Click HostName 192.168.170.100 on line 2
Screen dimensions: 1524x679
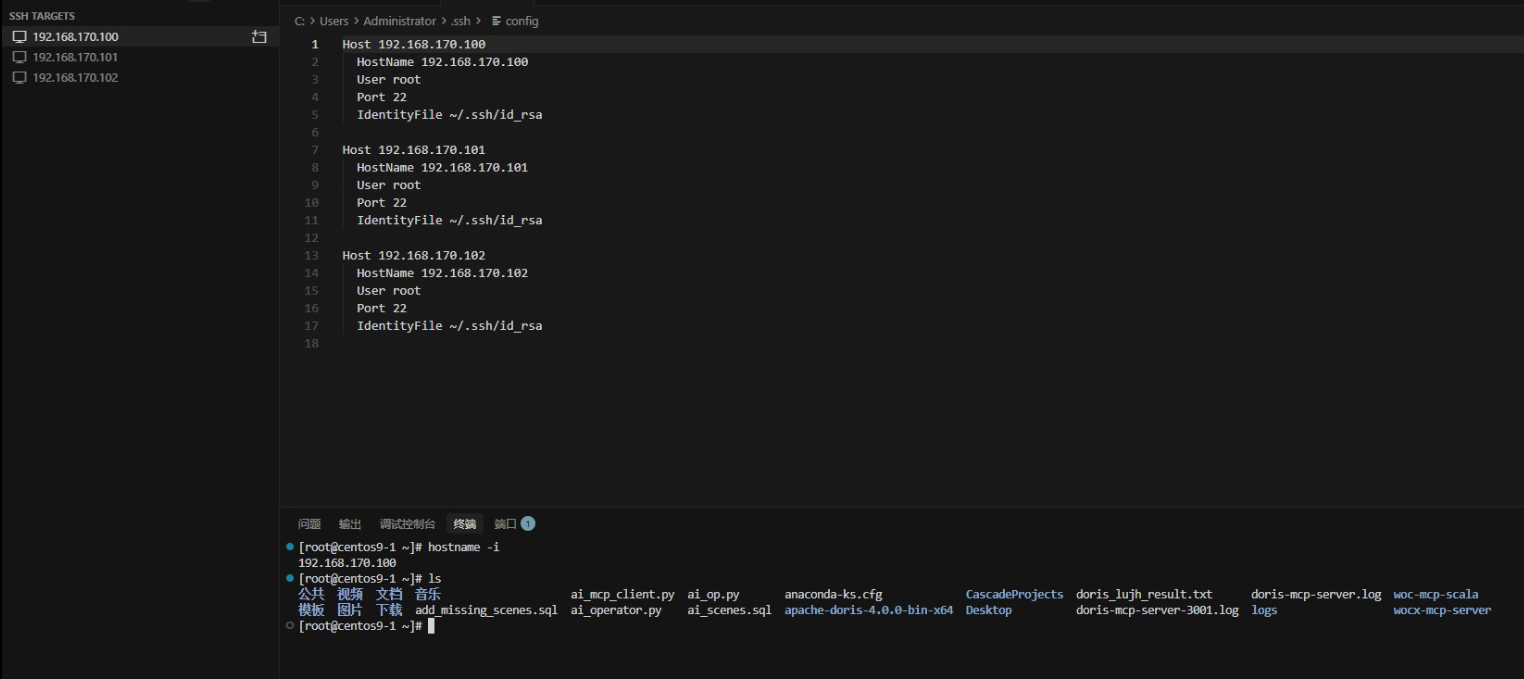pos(442,62)
